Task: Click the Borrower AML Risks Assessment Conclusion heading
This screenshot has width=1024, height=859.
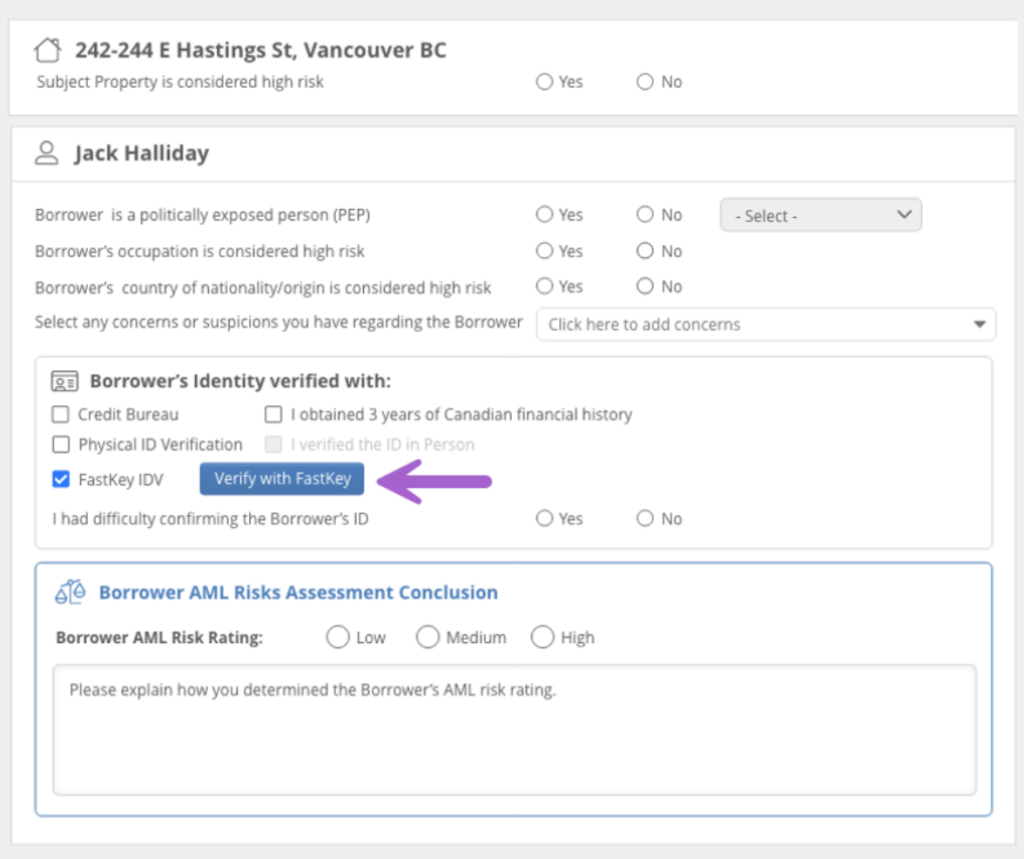Action: point(298,592)
